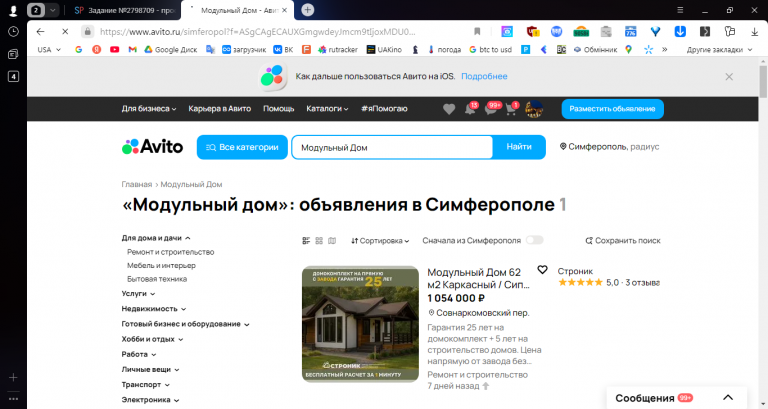Viewport: 768px width, 409px height.
Task: Open the extensions puzzle icon
Action: 730,32
